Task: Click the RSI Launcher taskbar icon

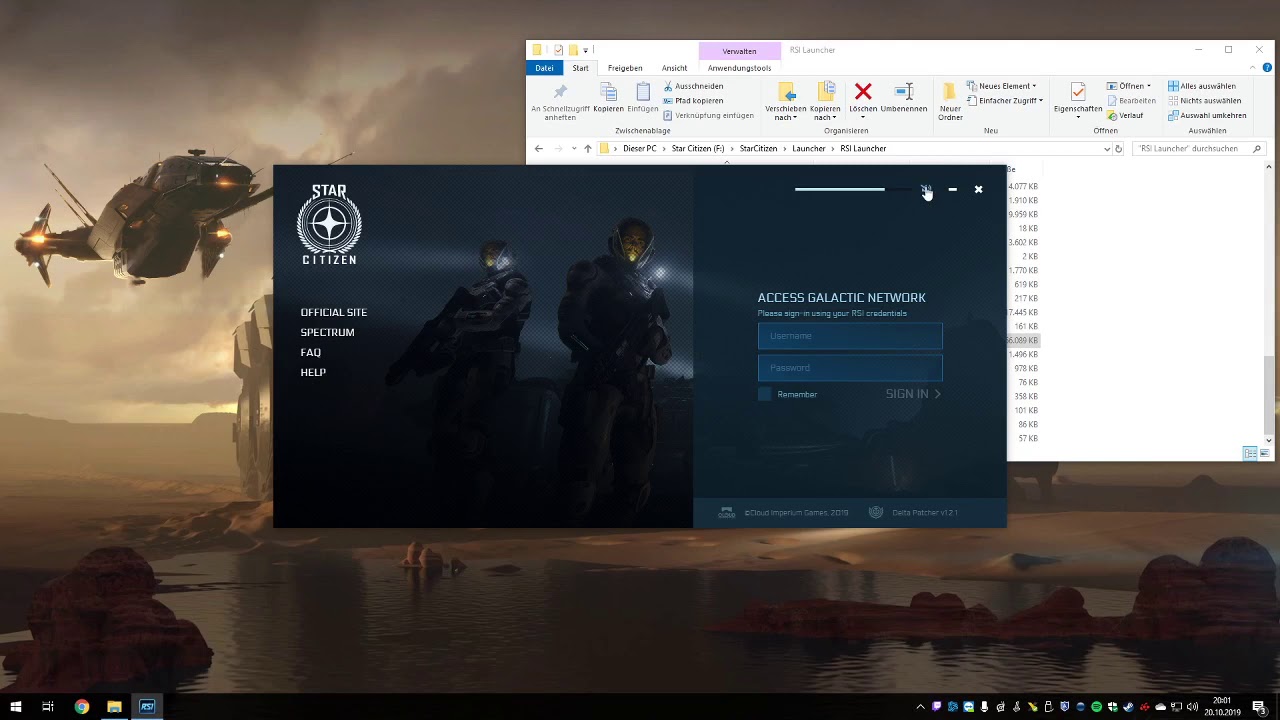Action: pyautogui.click(x=147, y=707)
